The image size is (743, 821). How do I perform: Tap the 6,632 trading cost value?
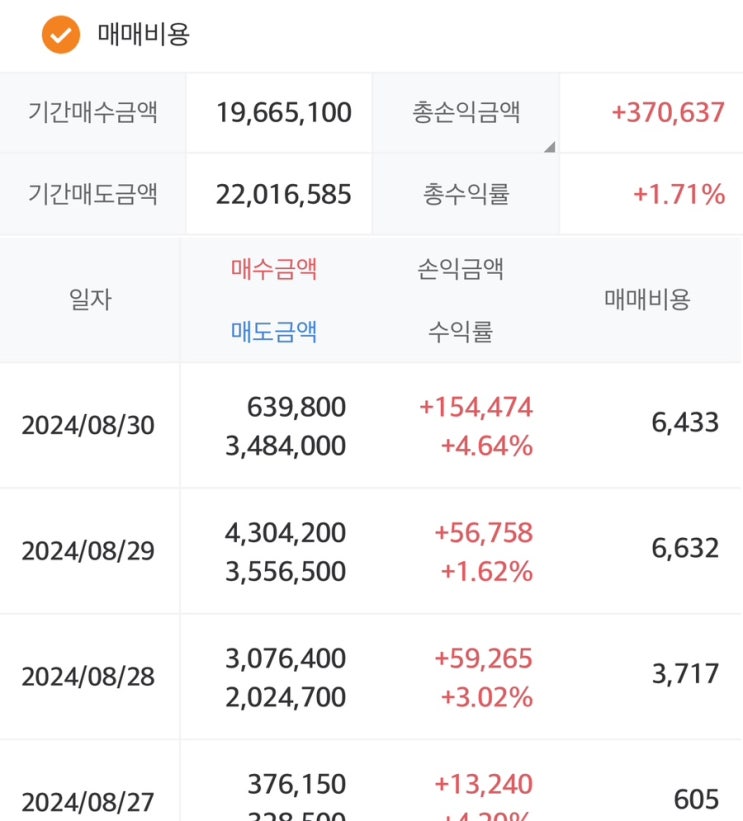point(685,548)
